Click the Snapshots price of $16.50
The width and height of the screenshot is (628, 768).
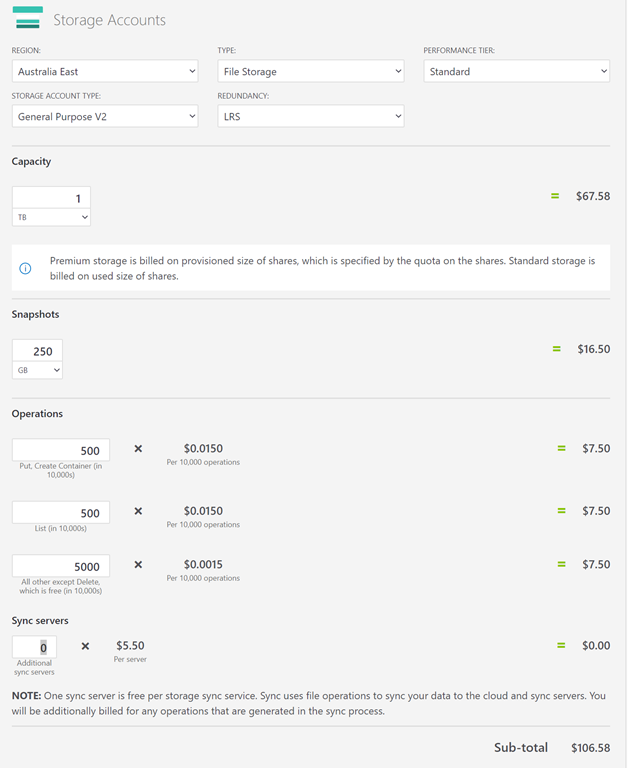tap(593, 349)
